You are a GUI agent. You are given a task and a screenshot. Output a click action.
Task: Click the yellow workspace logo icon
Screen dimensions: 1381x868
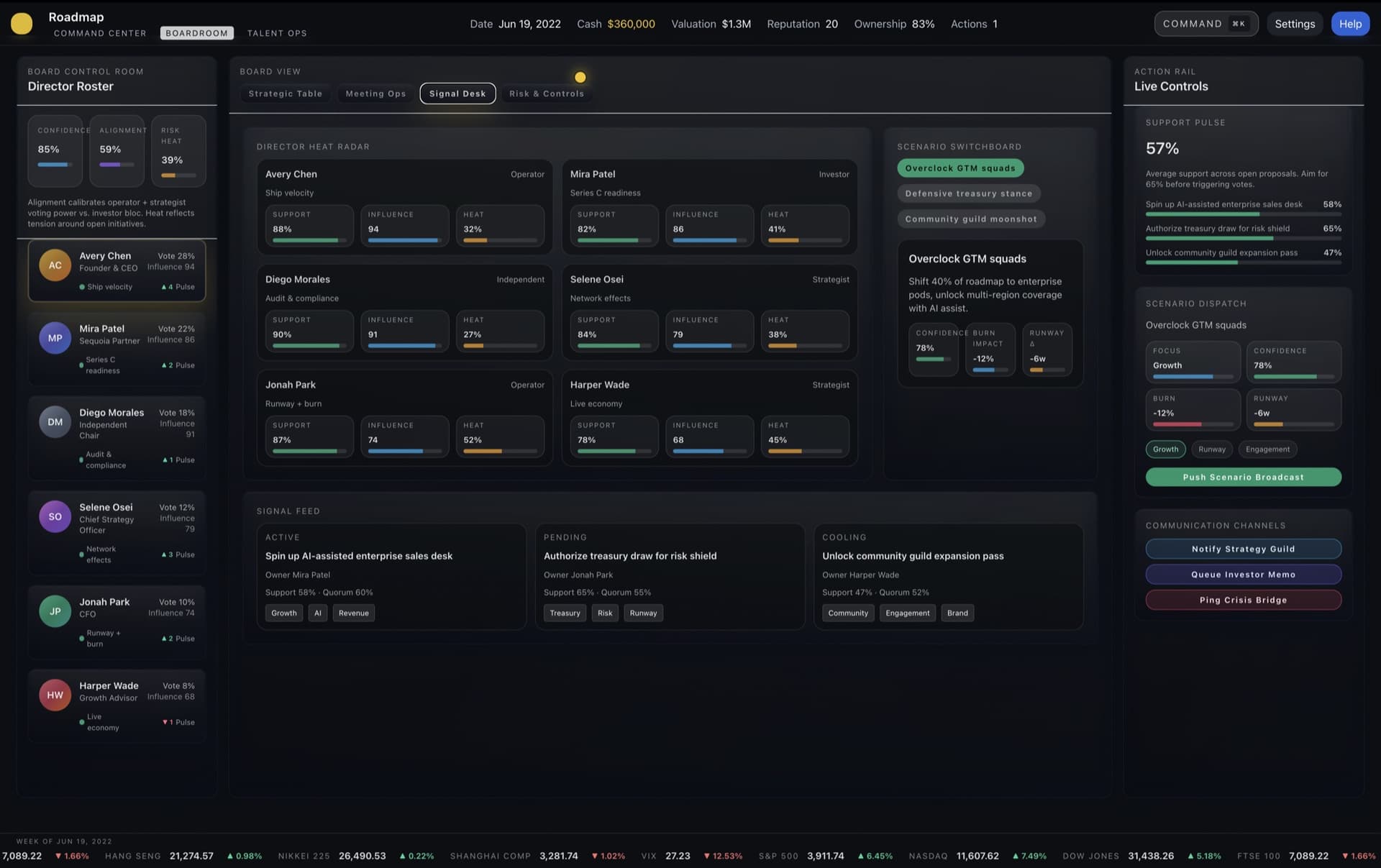tap(22, 23)
